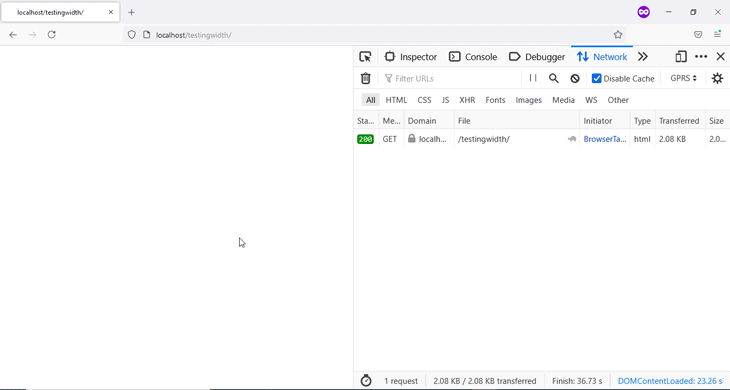Image resolution: width=730 pixels, height=390 pixels.
Task: Show more devtools tabs chevron
Action: 643,57
